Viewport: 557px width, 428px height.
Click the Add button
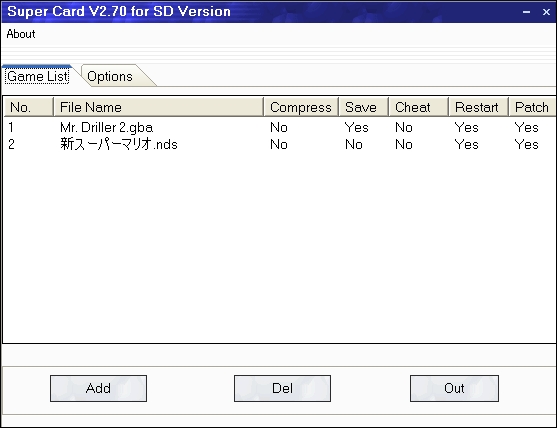(x=98, y=388)
